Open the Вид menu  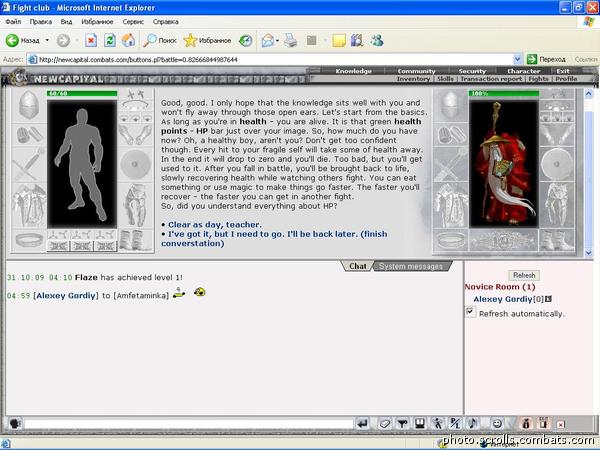pos(66,22)
